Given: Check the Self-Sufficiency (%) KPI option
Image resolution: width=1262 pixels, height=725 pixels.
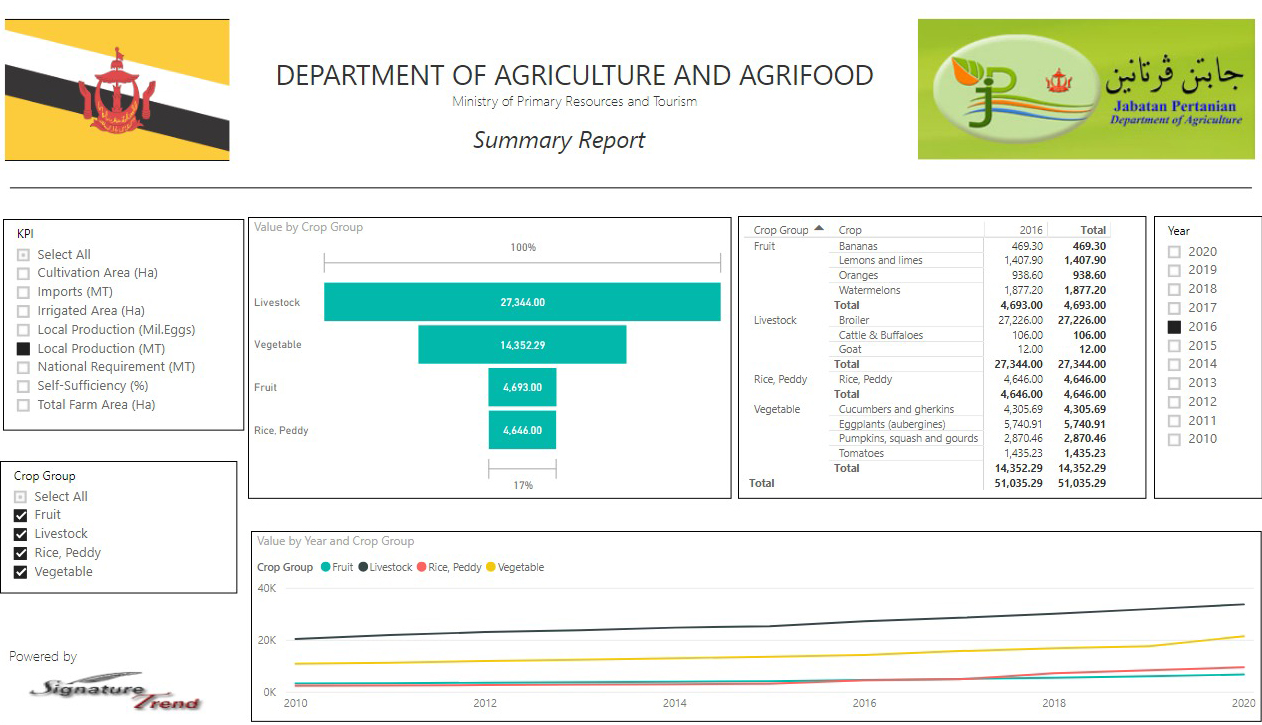Looking at the screenshot, I should (23, 386).
